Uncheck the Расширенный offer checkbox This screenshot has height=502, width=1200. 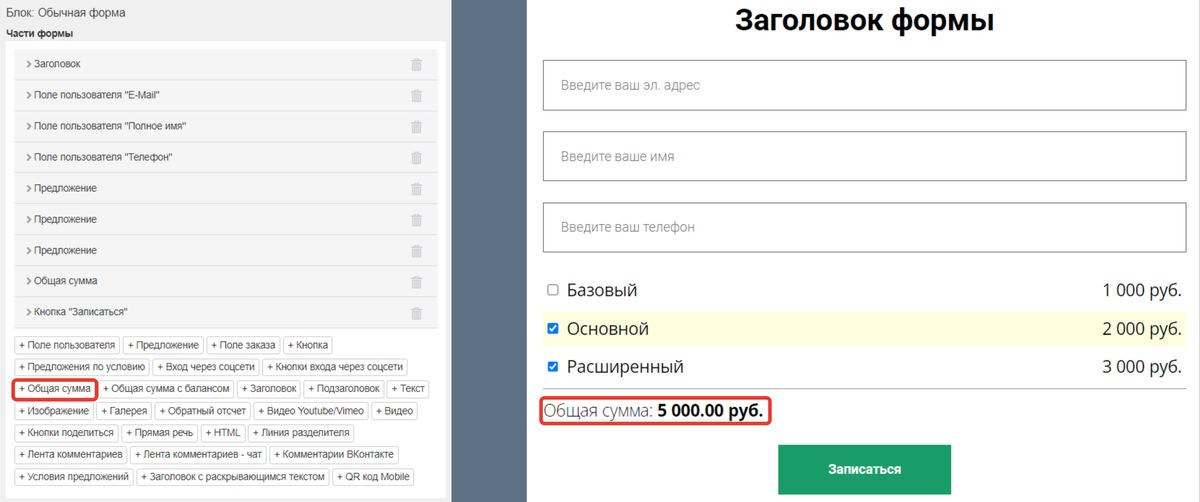tap(553, 367)
